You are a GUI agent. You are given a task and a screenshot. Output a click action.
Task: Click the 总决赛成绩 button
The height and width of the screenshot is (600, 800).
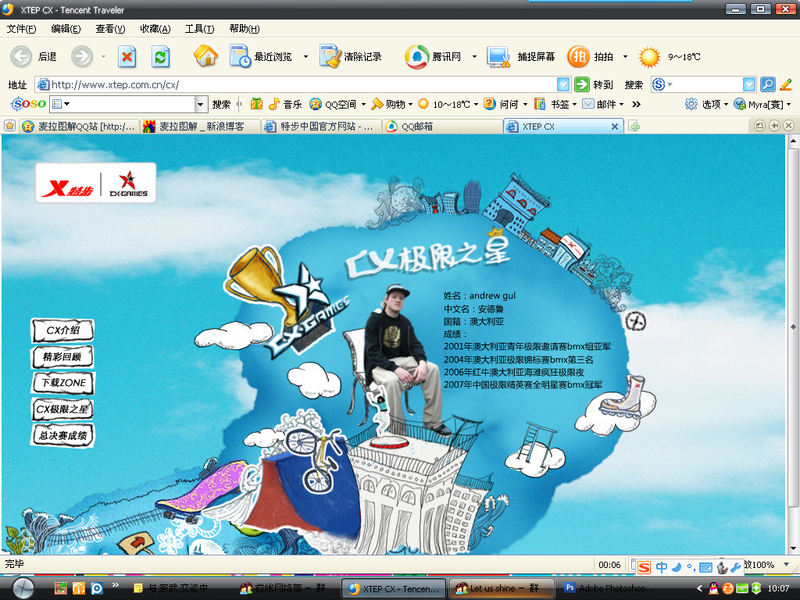pos(63,435)
